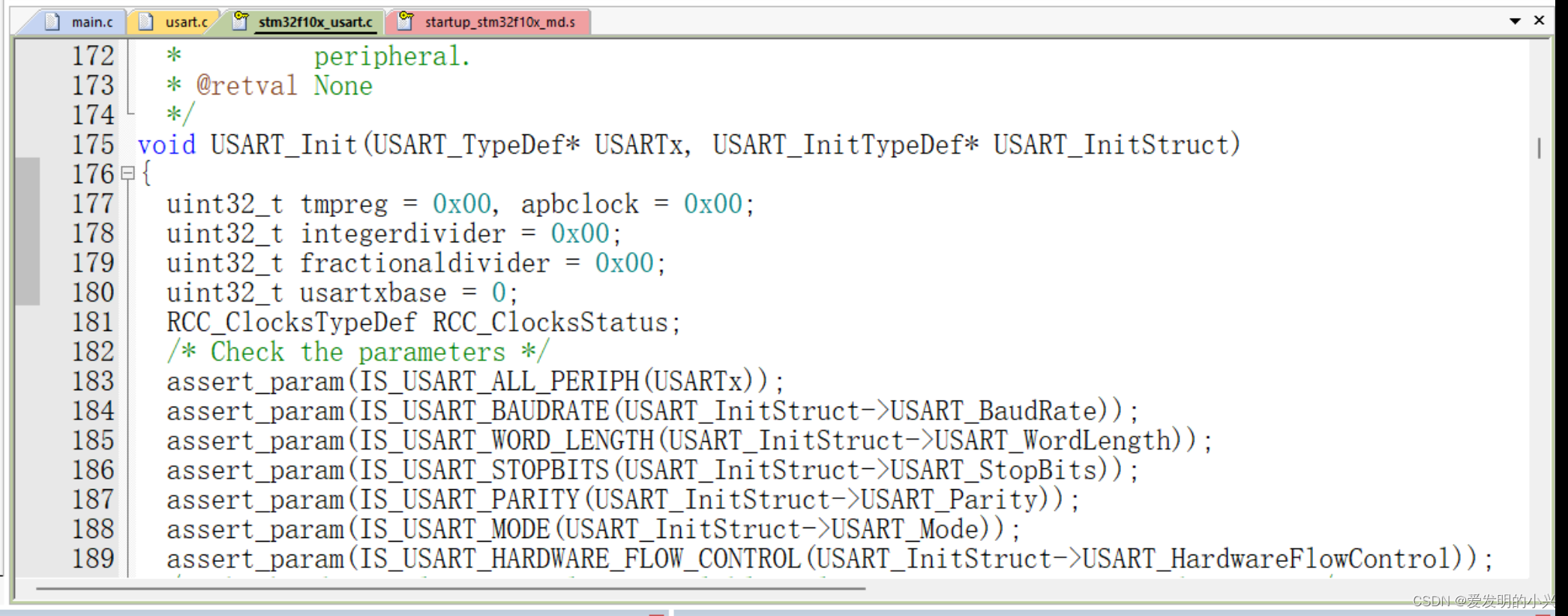
Task: Click the USARTx parameter on line 175
Action: pyautogui.click(x=639, y=145)
